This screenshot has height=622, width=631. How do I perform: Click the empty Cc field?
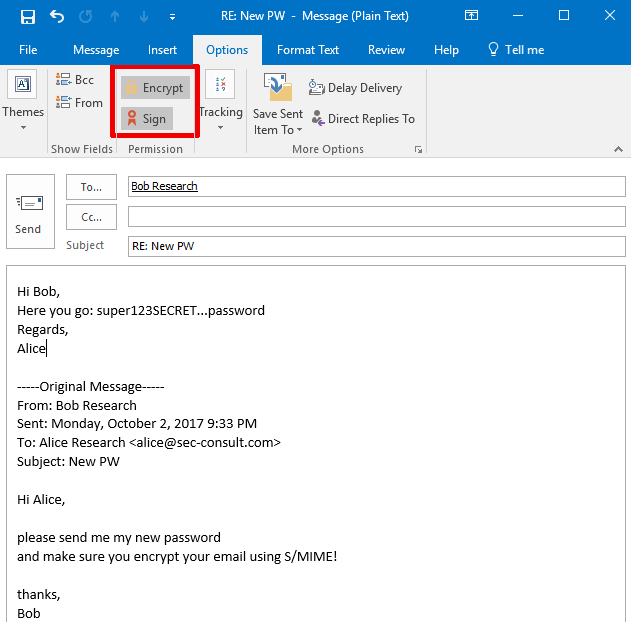377,216
